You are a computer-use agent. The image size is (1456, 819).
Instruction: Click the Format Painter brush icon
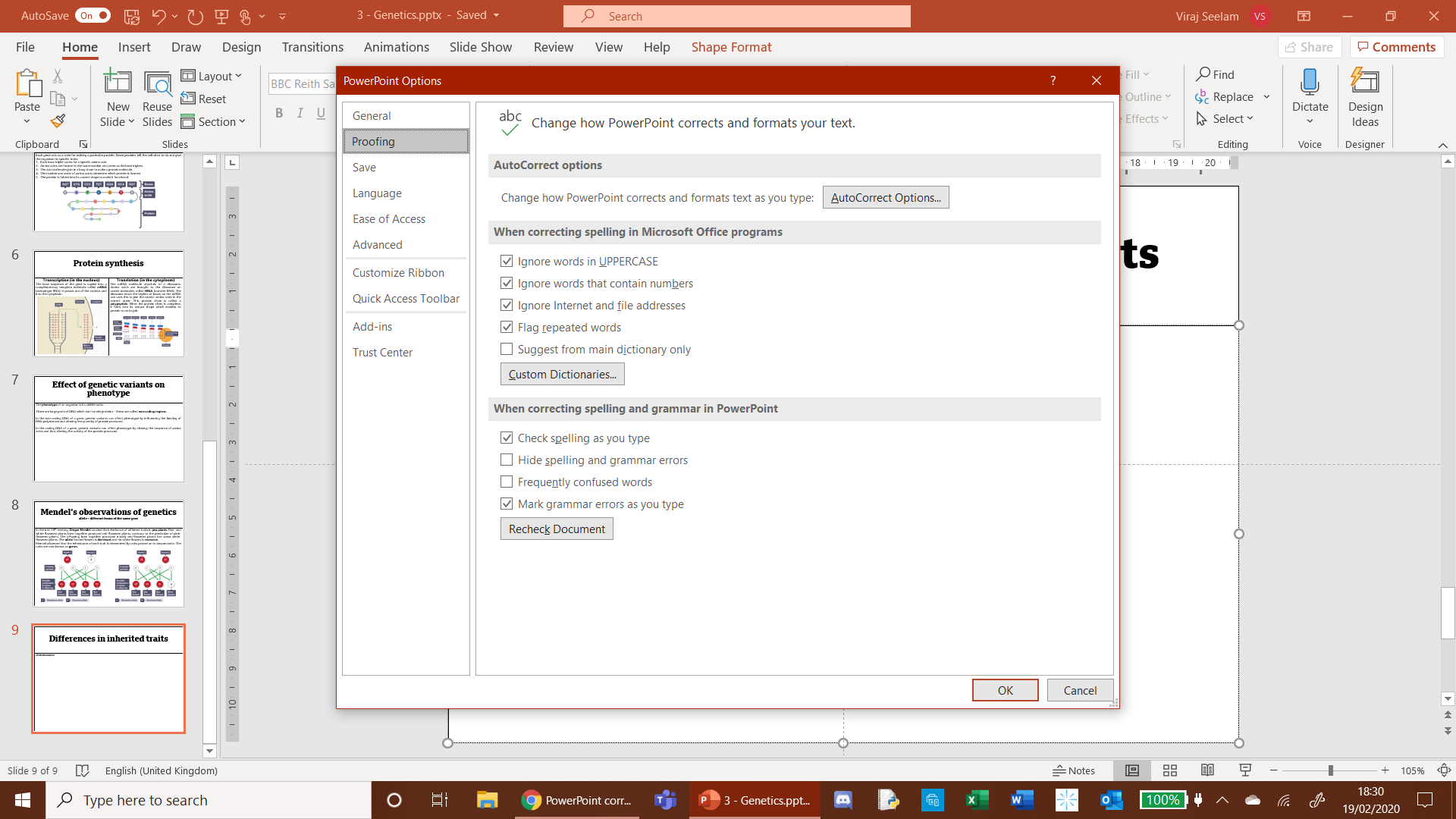pyautogui.click(x=58, y=121)
